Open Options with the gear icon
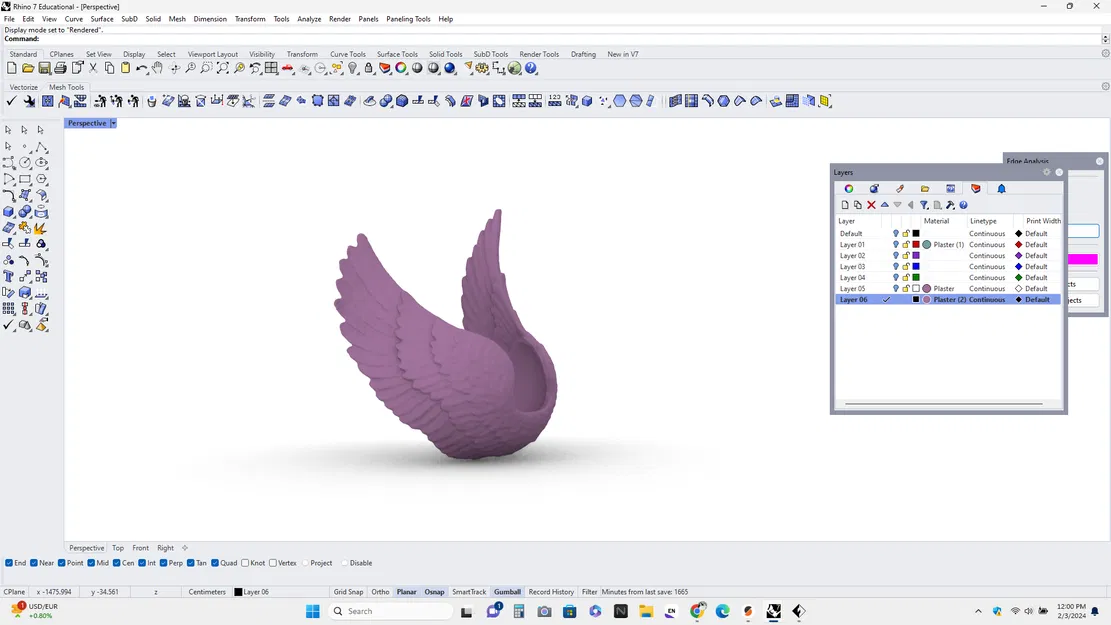1111x625 pixels. point(483,68)
